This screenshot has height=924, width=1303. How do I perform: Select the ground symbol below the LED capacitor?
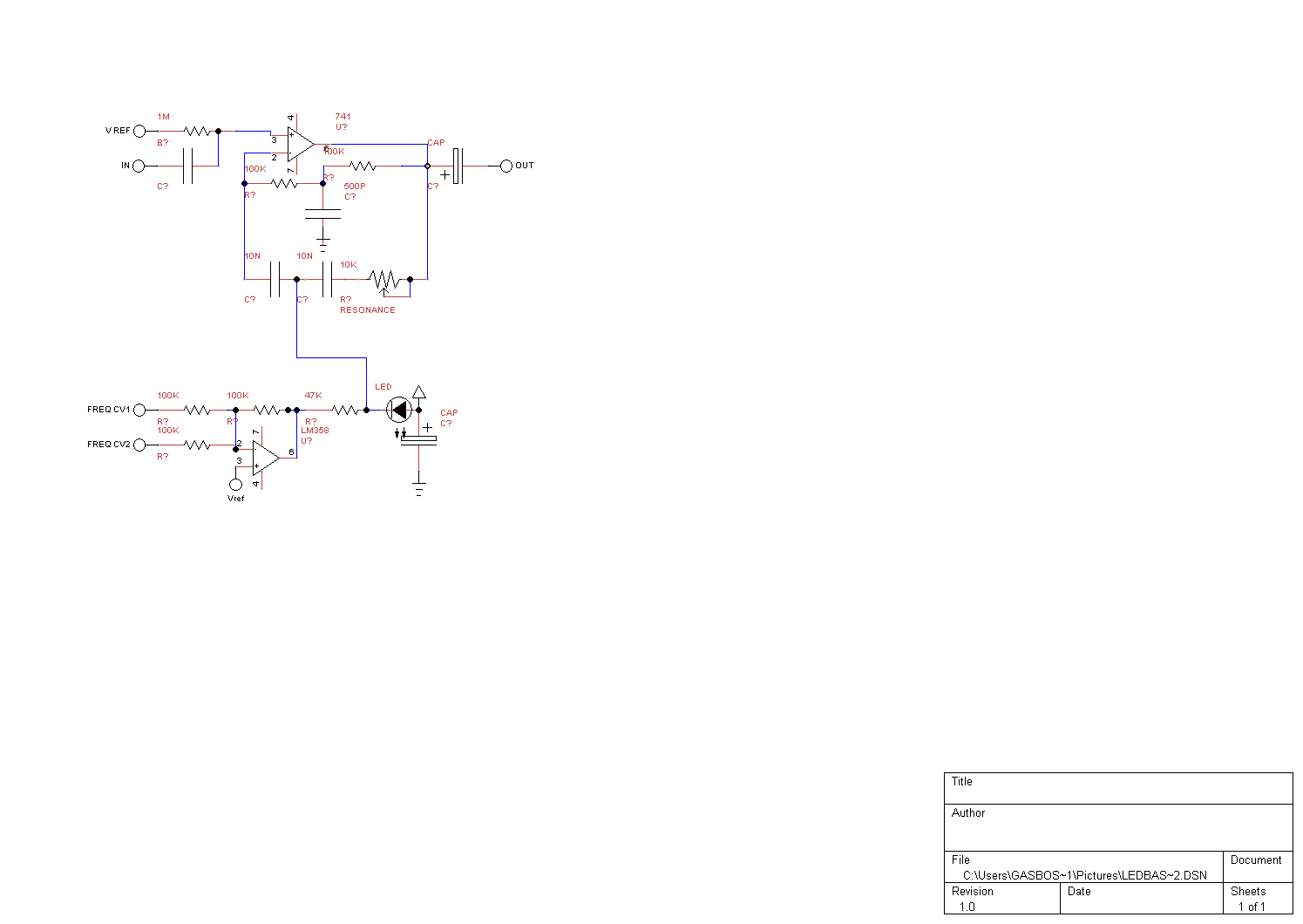coord(419,486)
